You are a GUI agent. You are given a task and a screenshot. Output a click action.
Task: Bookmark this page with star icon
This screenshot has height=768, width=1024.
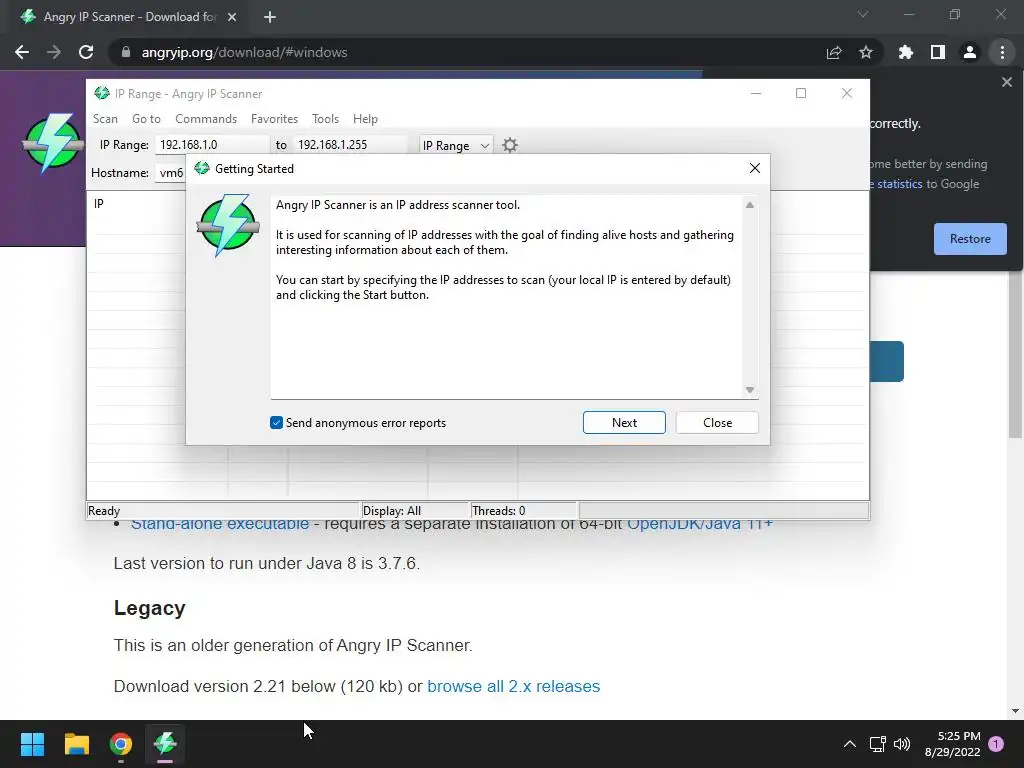click(x=866, y=52)
